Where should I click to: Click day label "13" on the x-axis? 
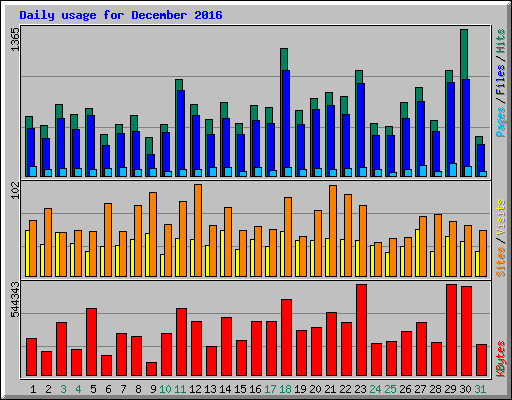[210, 389]
